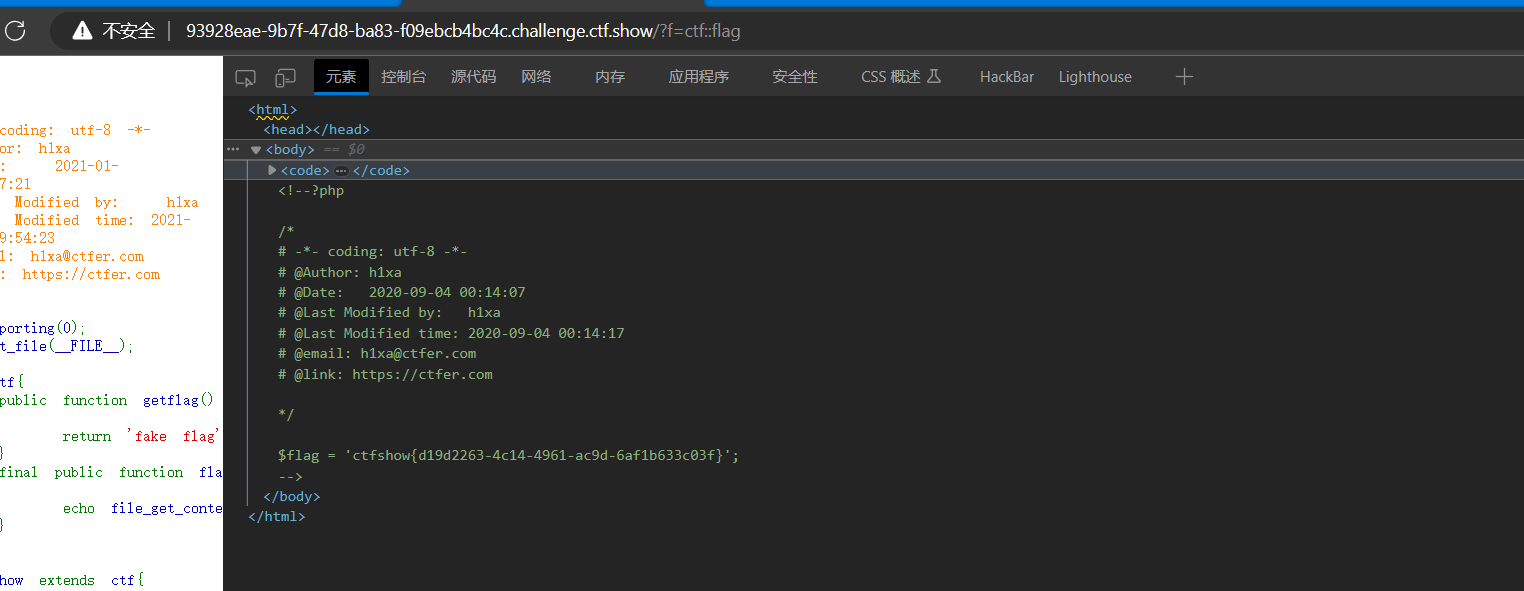The width and height of the screenshot is (1524, 591).
Task: Open the 控制台 tab
Action: coord(404,77)
